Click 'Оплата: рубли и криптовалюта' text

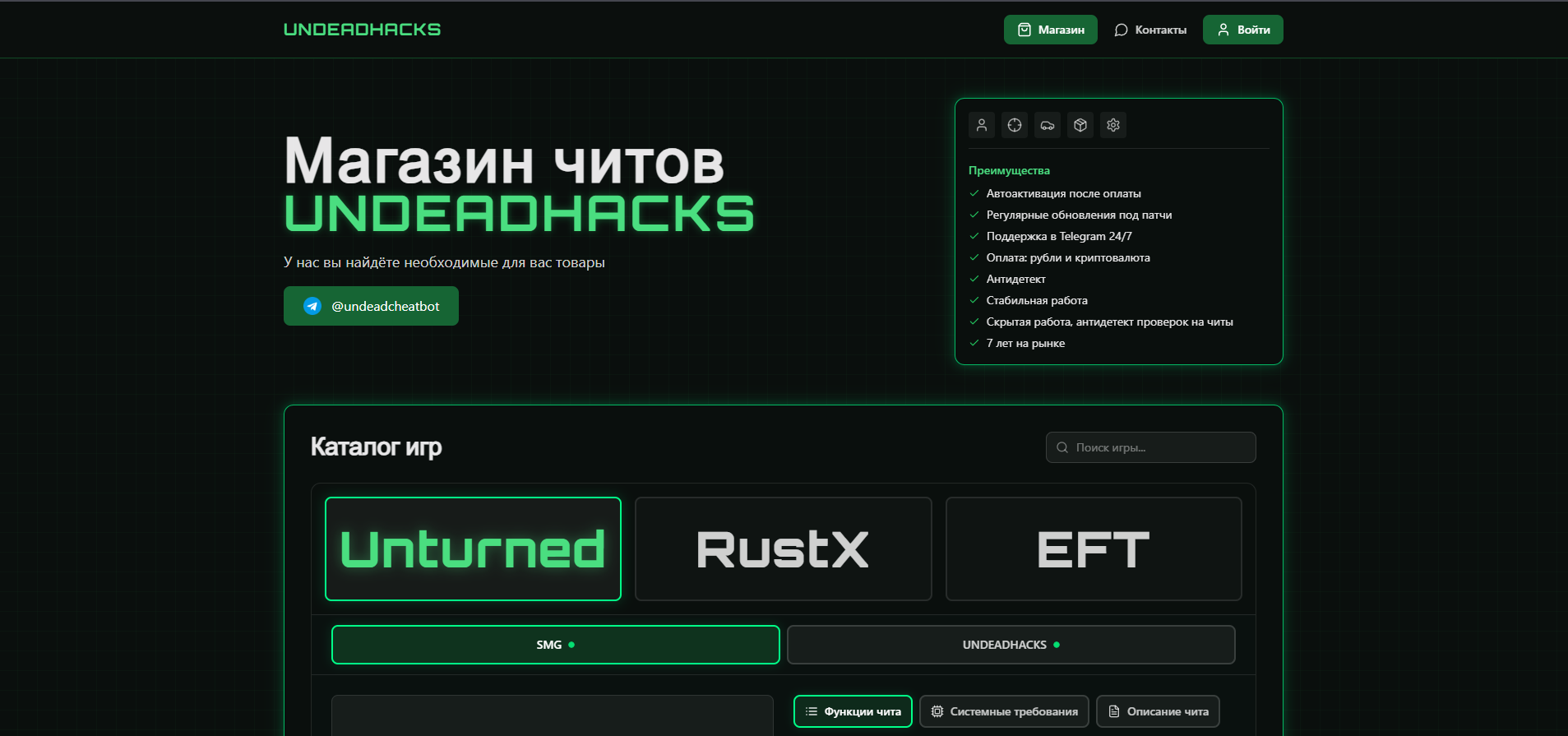coord(1068,257)
